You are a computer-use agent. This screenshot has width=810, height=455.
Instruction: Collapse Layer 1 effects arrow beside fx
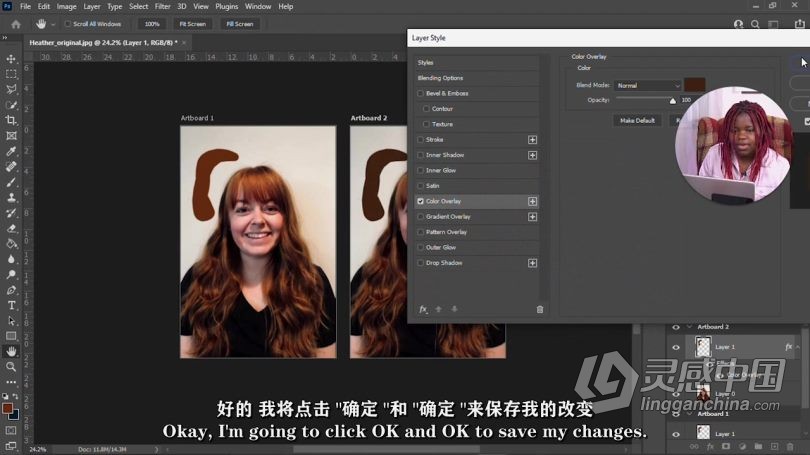pyautogui.click(x=798, y=347)
